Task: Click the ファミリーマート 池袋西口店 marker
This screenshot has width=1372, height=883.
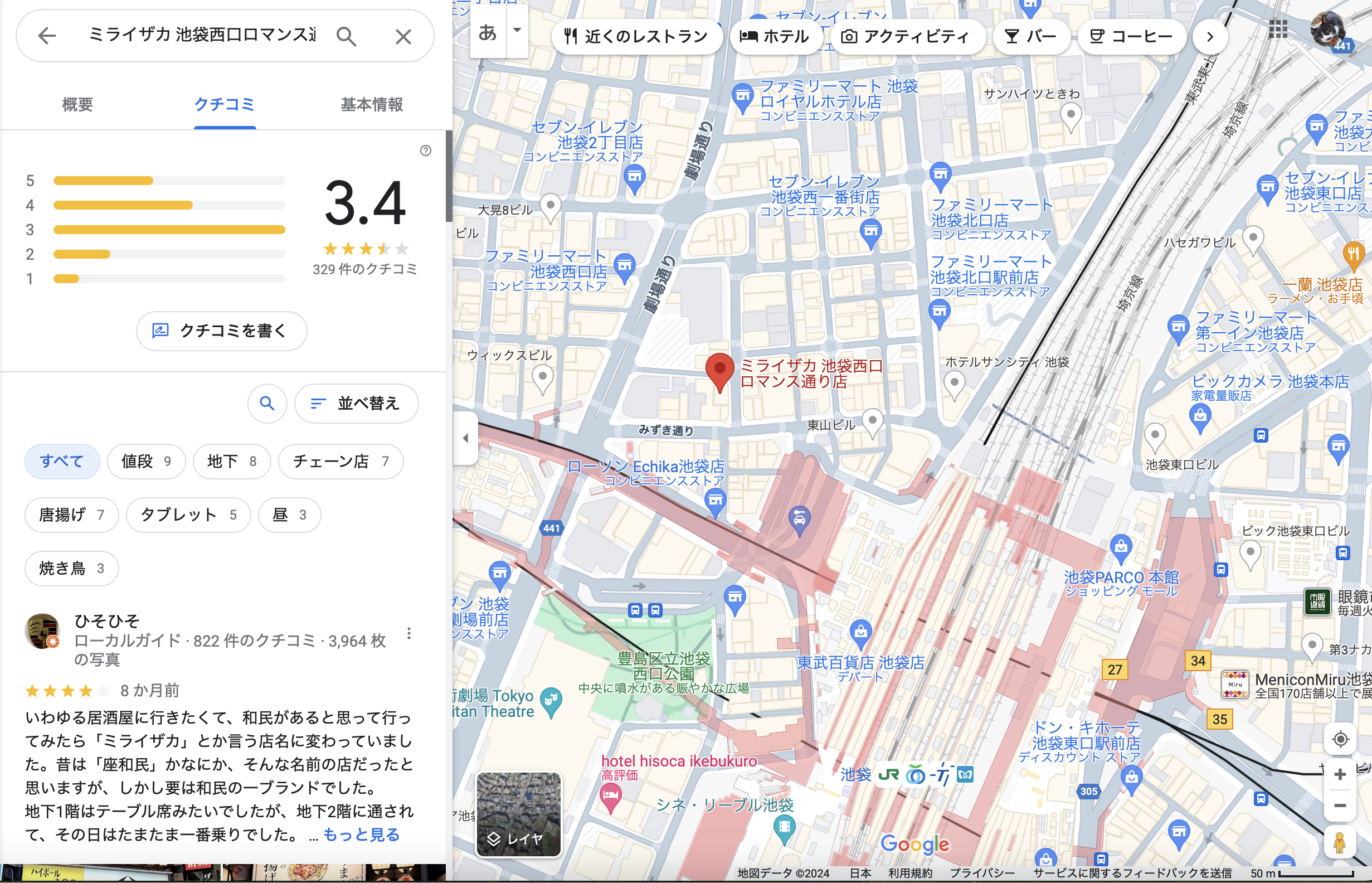Action: [625, 268]
